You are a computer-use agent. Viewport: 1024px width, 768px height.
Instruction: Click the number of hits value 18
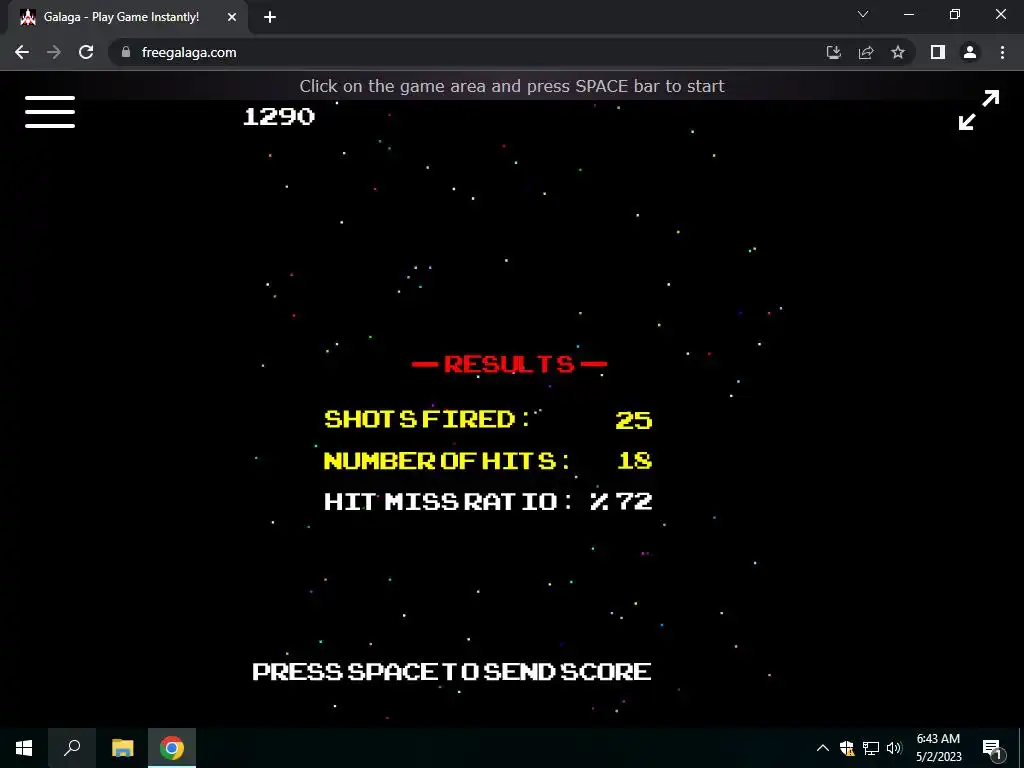(x=635, y=460)
